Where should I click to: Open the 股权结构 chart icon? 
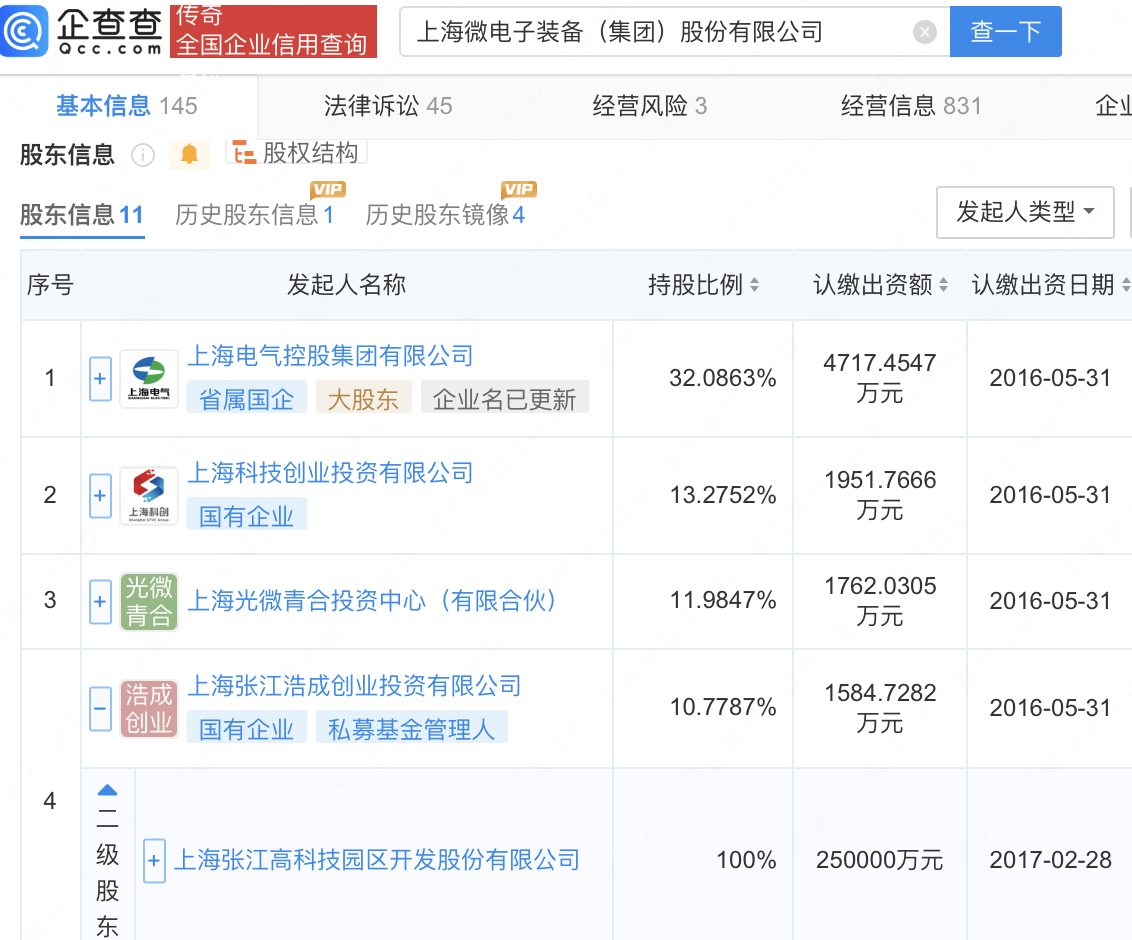click(243, 153)
